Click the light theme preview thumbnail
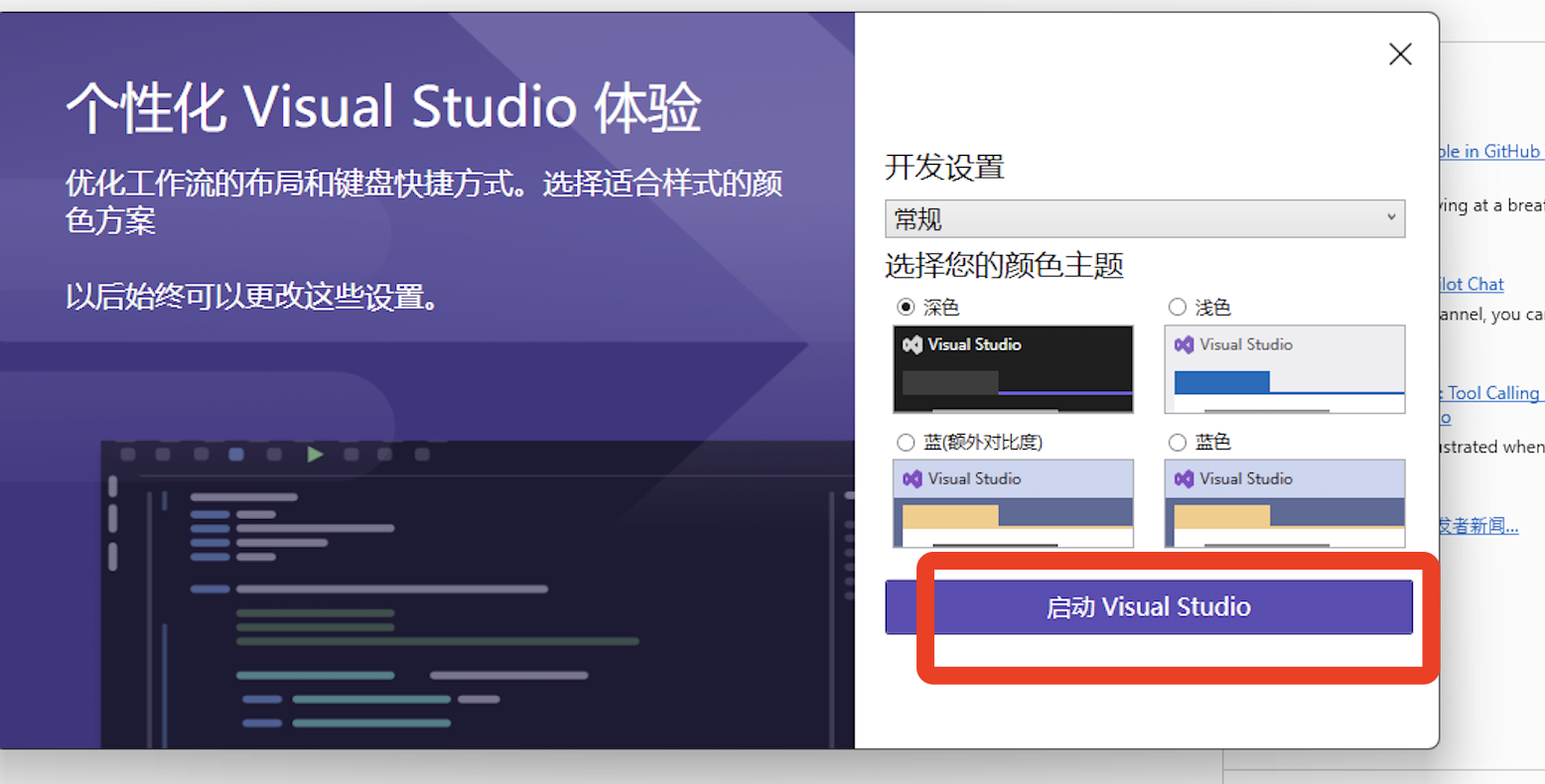Screen dimensions: 1545x784 pyautogui.click(x=1285, y=369)
